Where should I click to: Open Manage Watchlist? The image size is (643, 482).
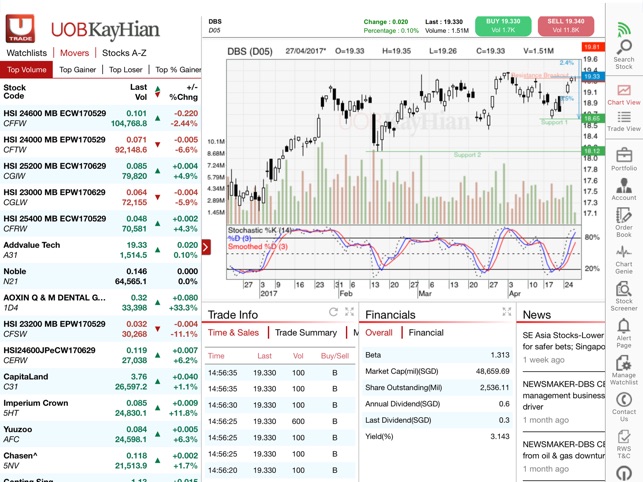(x=624, y=370)
